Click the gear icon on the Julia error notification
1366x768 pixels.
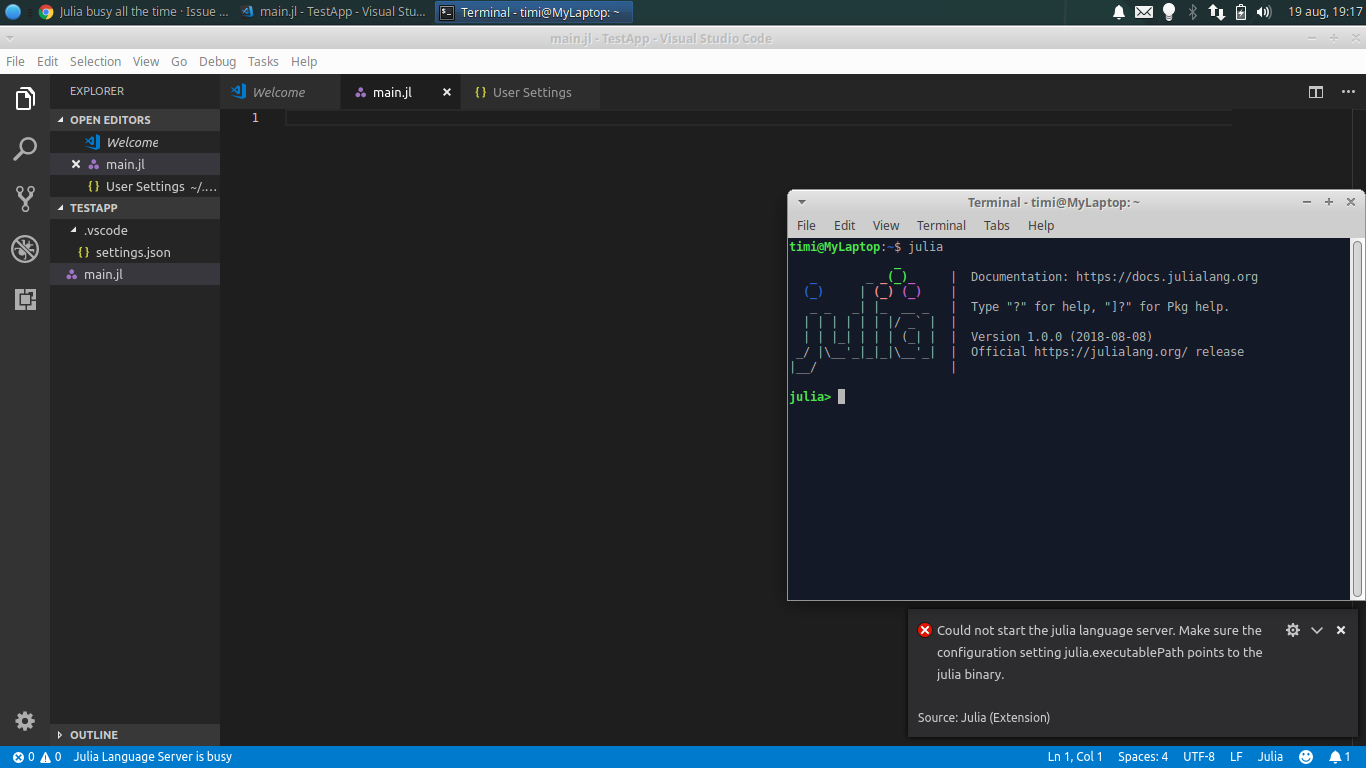(x=1293, y=630)
